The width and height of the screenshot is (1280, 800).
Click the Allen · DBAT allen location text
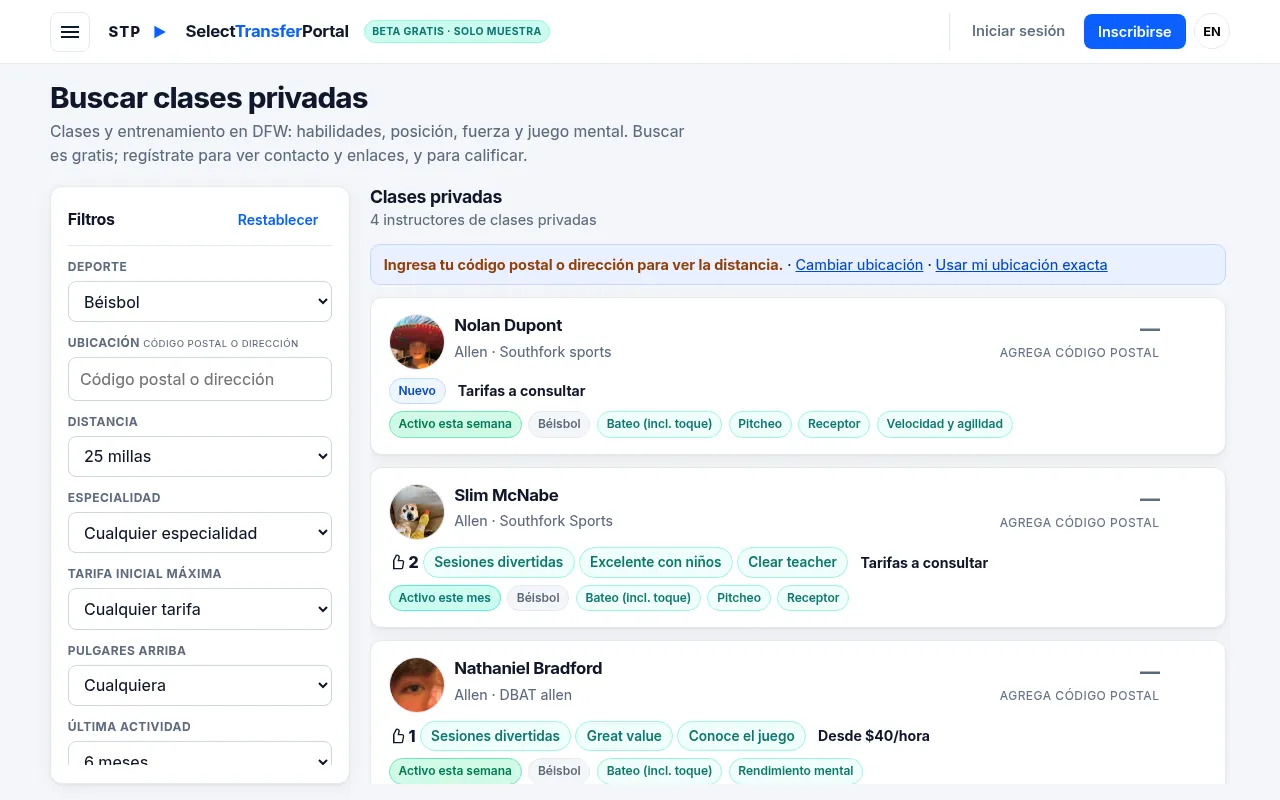(513, 695)
